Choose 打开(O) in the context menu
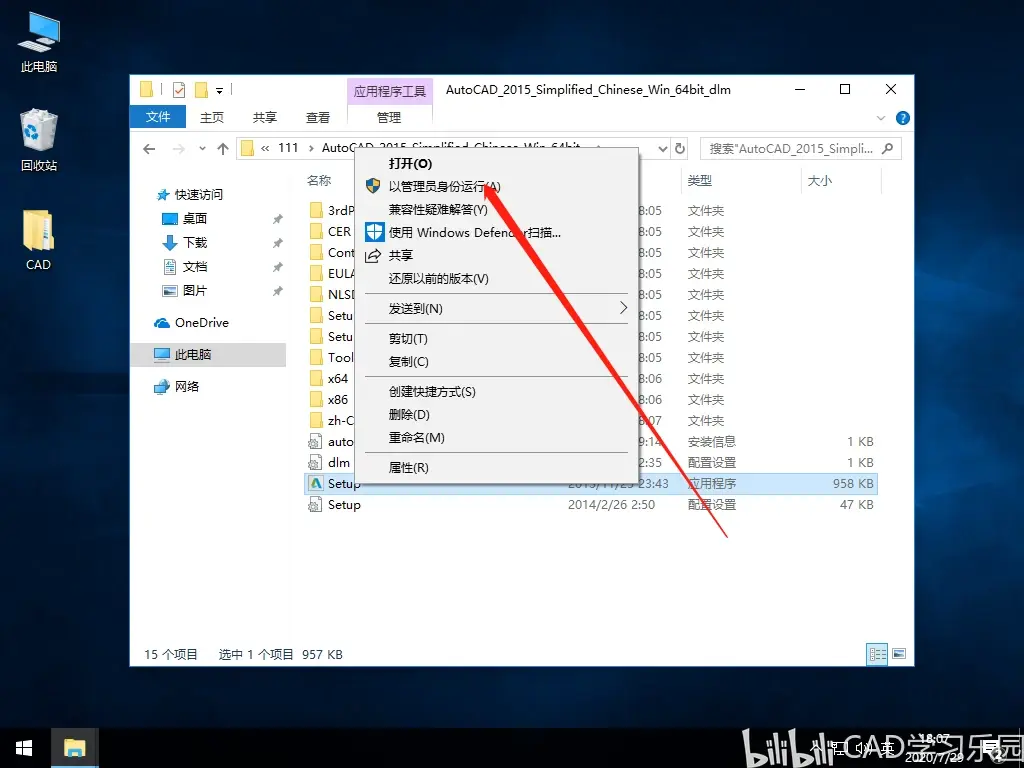This screenshot has width=1024, height=768. click(496, 163)
